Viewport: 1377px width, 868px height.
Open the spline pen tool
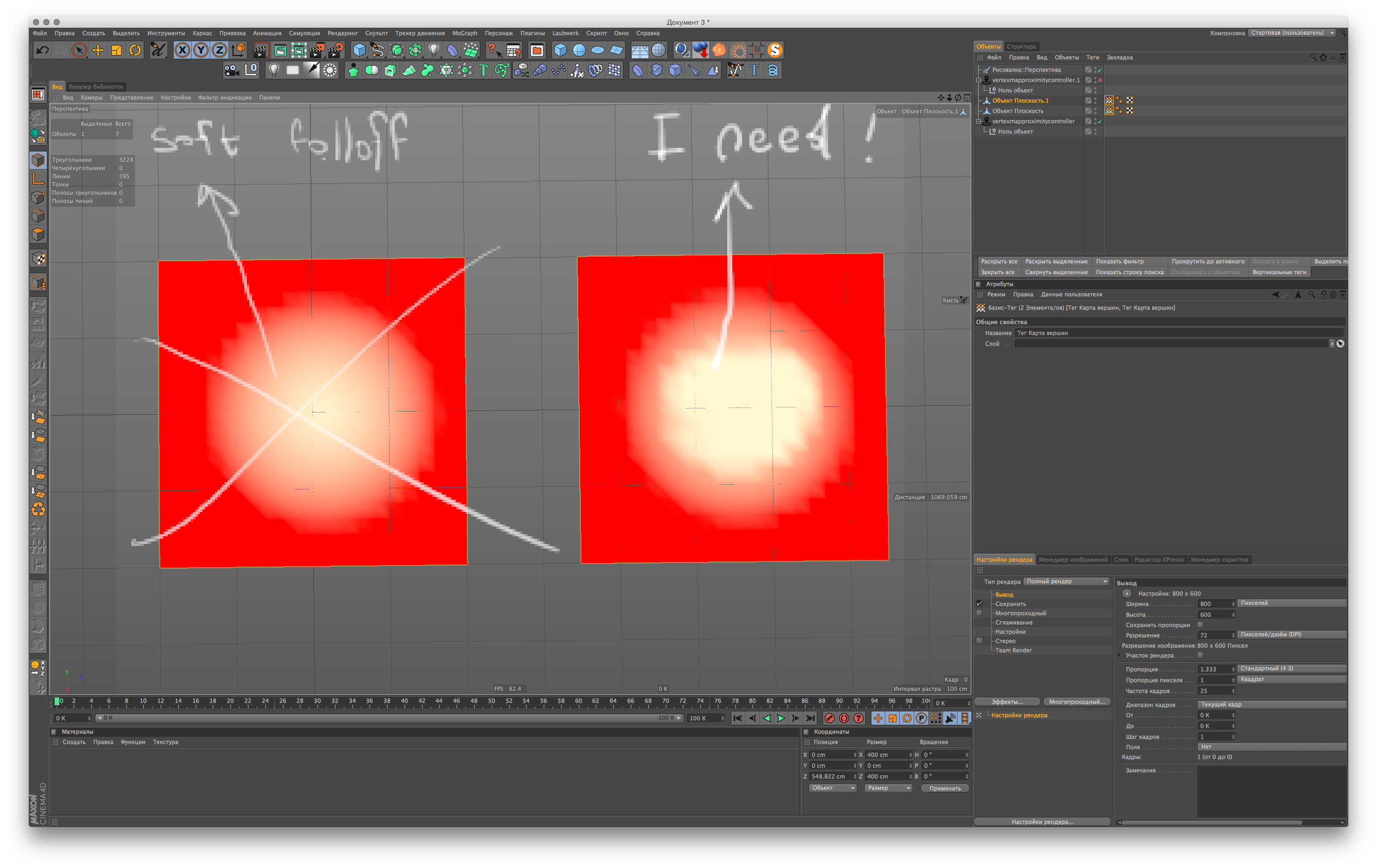click(x=377, y=50)
